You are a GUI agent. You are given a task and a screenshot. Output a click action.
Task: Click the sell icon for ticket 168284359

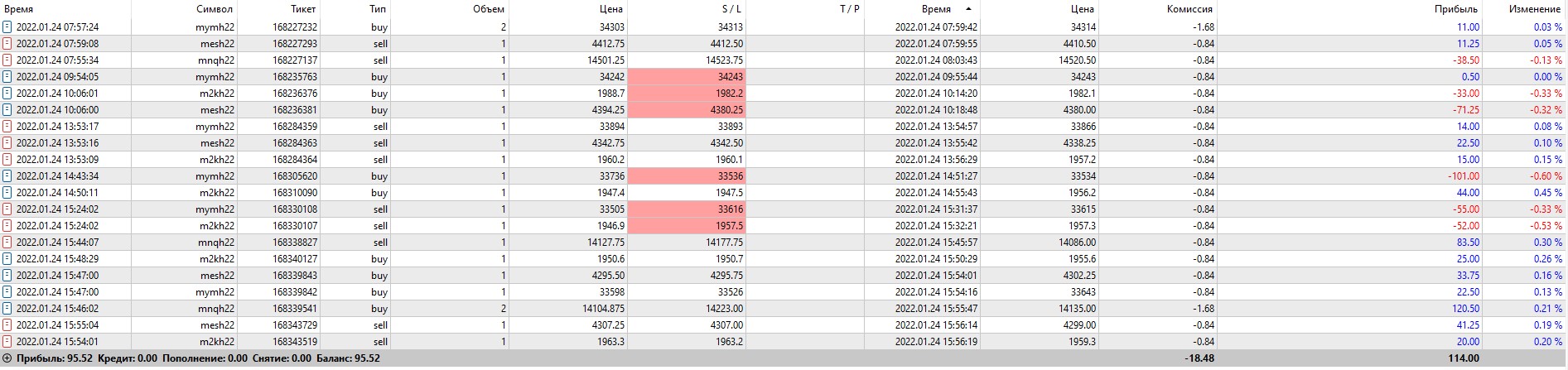(x=7, y=127)
